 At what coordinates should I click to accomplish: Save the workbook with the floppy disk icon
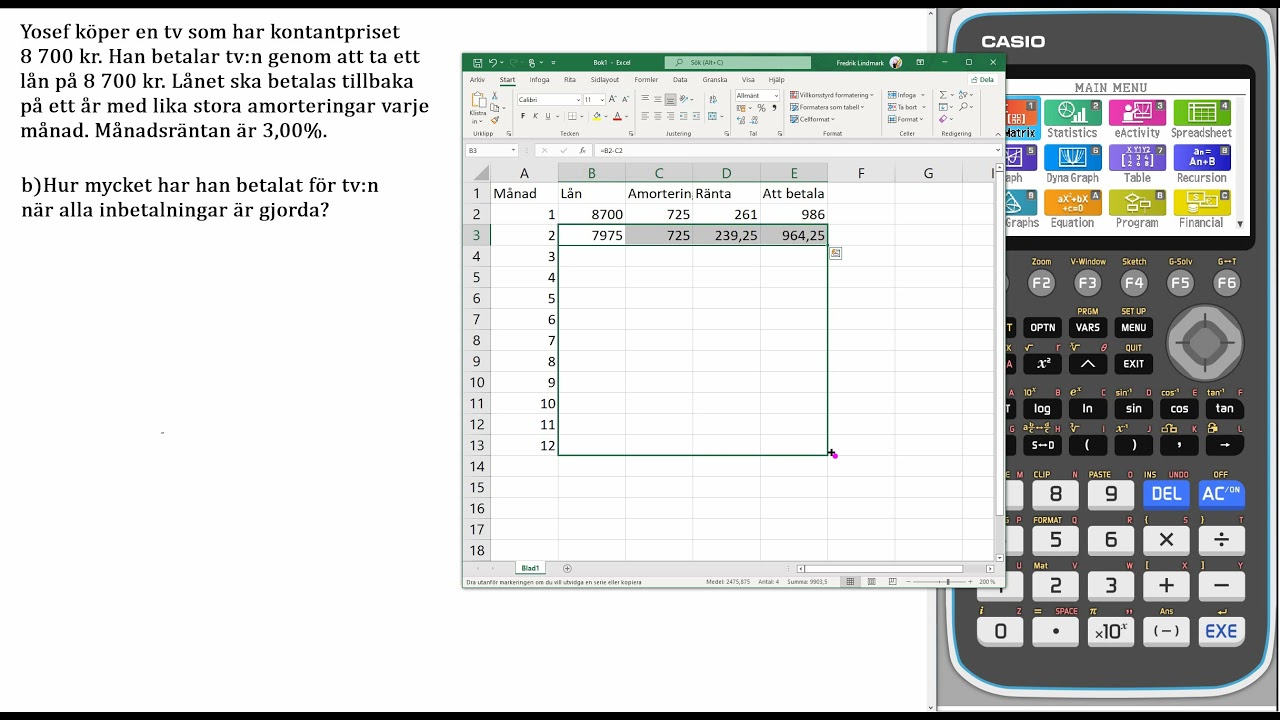pos(478,62)
